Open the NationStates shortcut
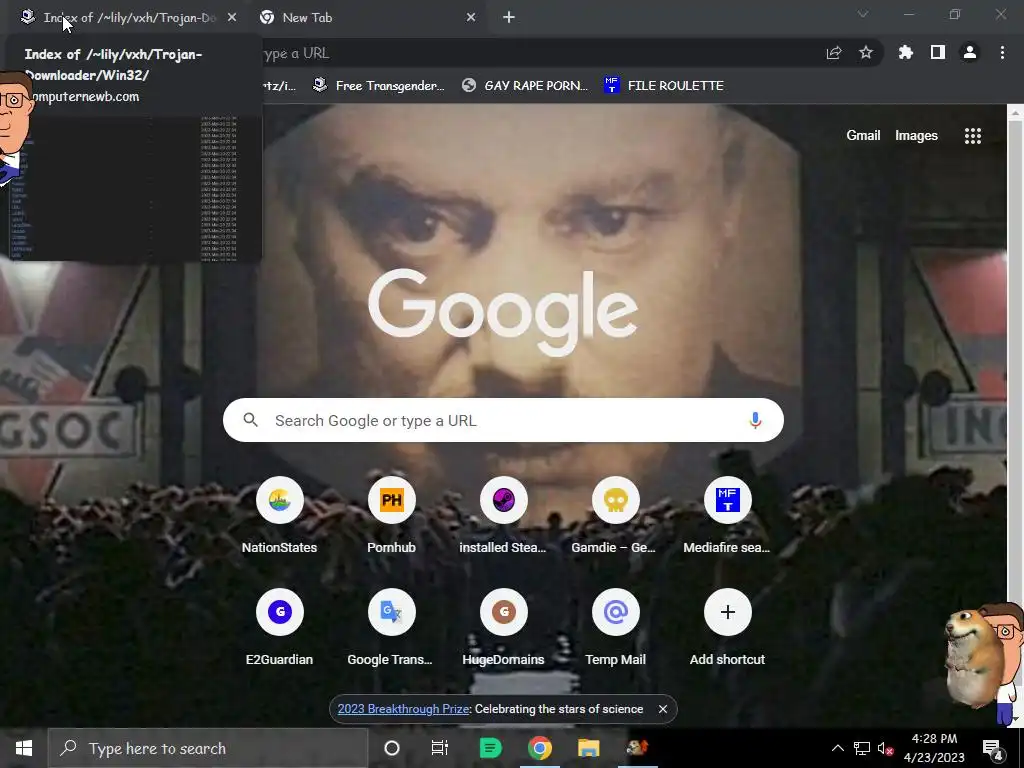 coord(280,516)
